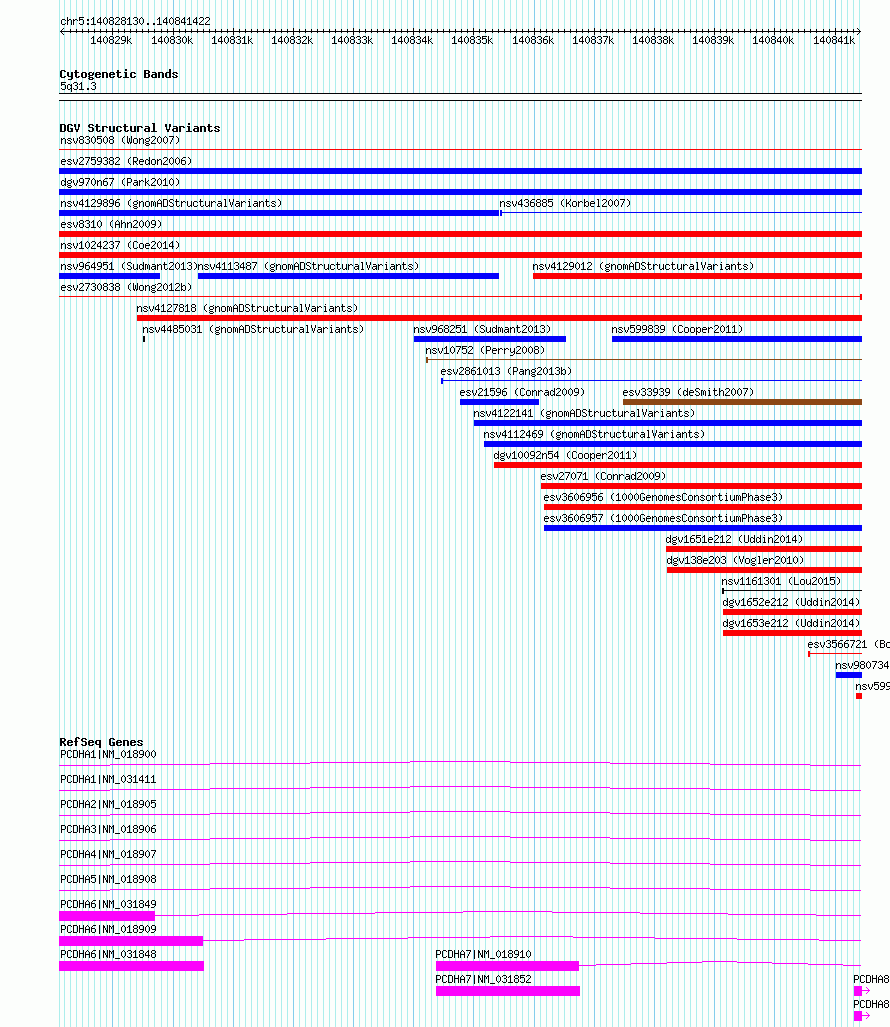Click the ruler's left end arrow
This screenshot has width=890, height=1027.
point(62,31)
